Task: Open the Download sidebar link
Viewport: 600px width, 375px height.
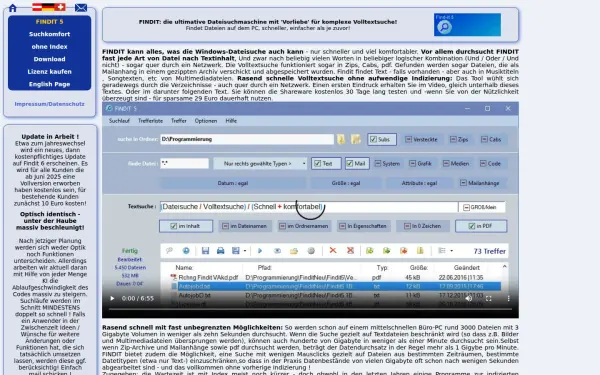Action: (49, 59)
